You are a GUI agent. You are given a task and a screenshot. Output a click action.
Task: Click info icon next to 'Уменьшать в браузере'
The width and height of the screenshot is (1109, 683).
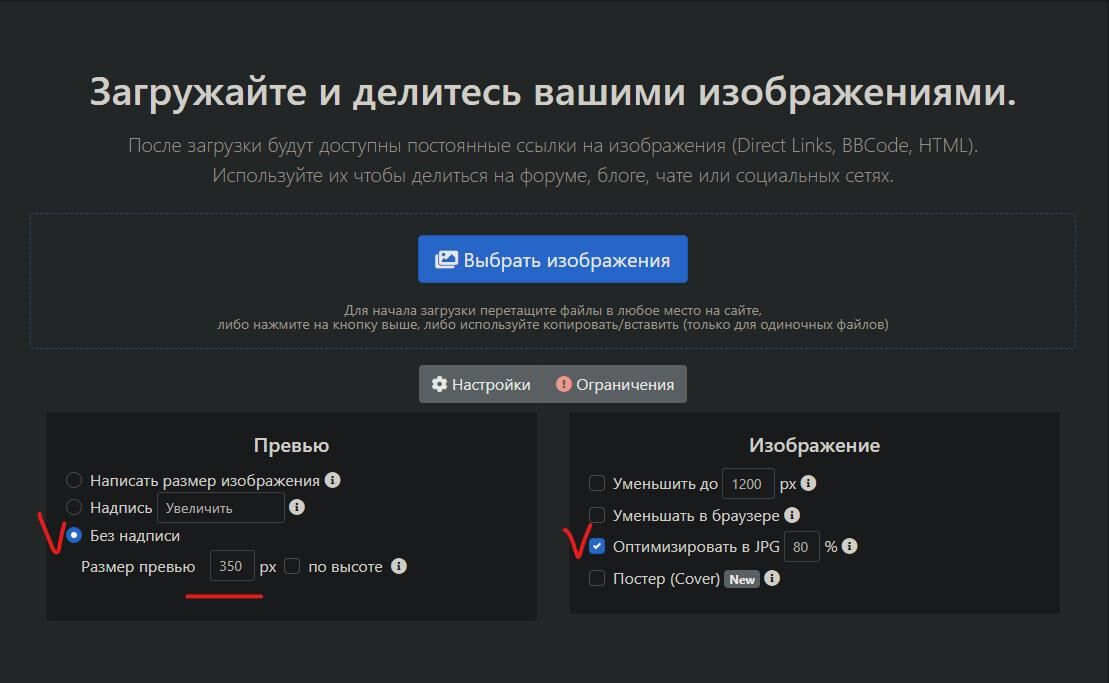[792, 515]
